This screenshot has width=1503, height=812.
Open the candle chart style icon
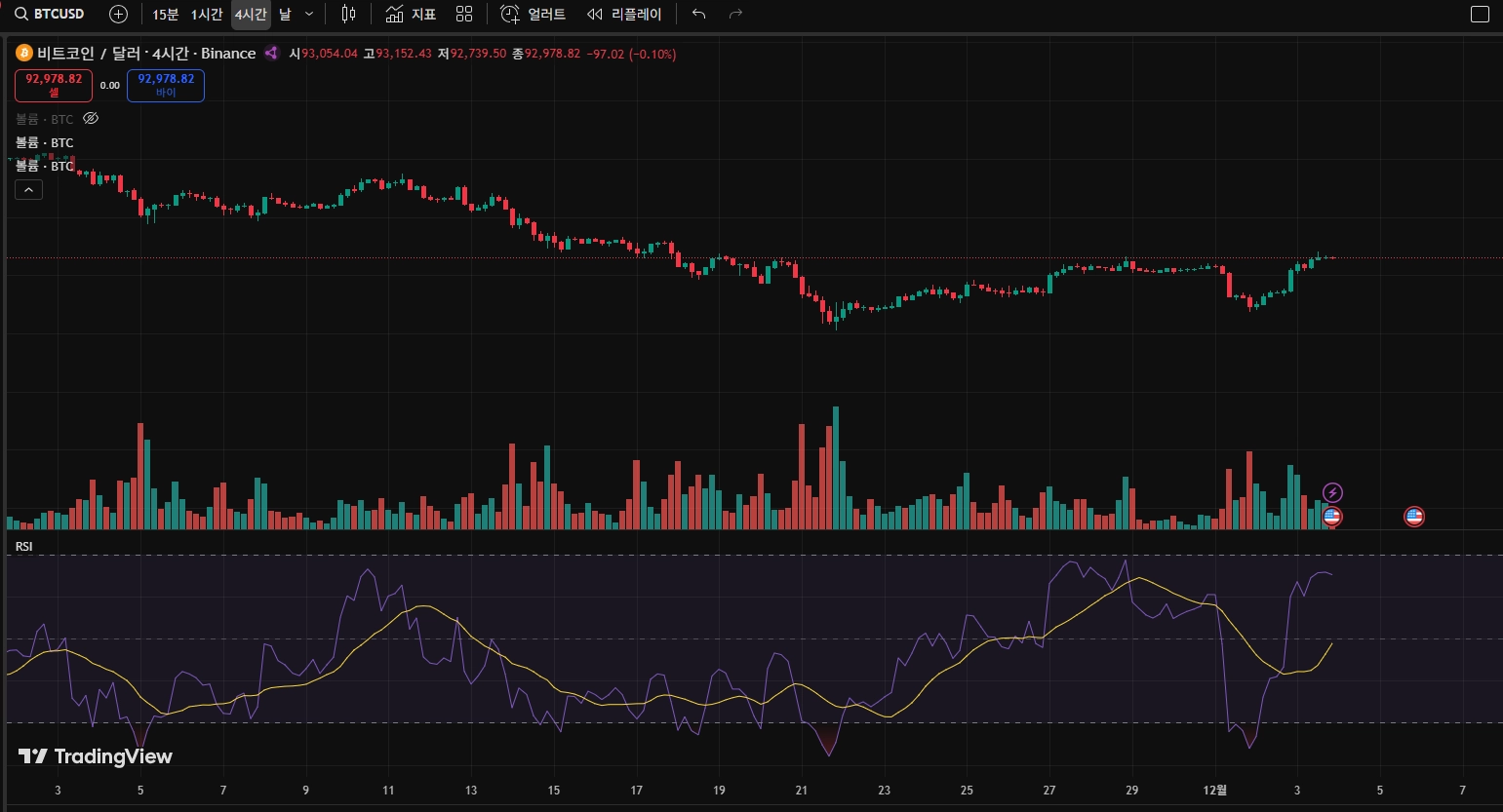pos(346,14)
